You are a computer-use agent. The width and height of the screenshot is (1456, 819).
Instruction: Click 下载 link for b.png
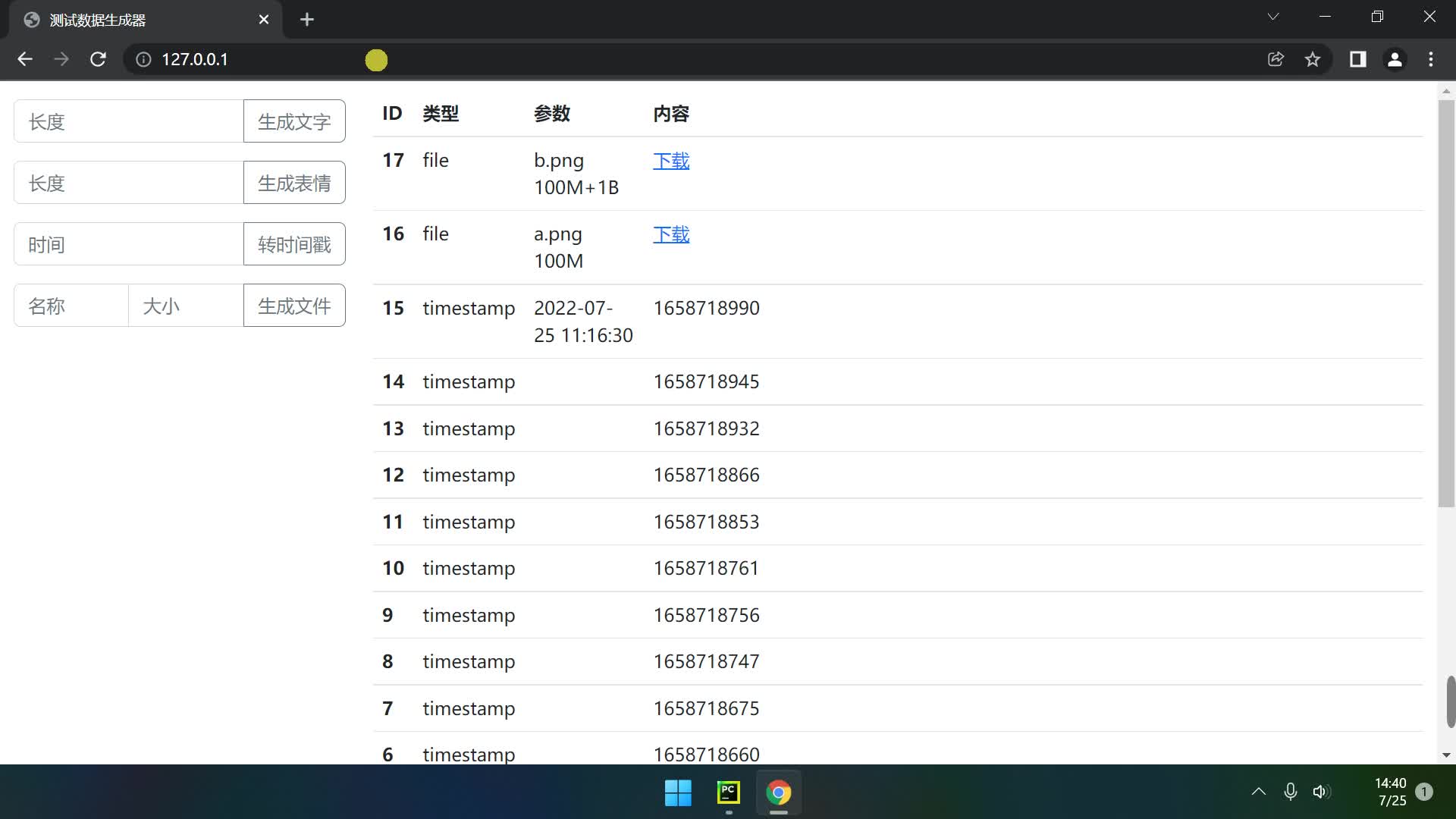point(671,161)
